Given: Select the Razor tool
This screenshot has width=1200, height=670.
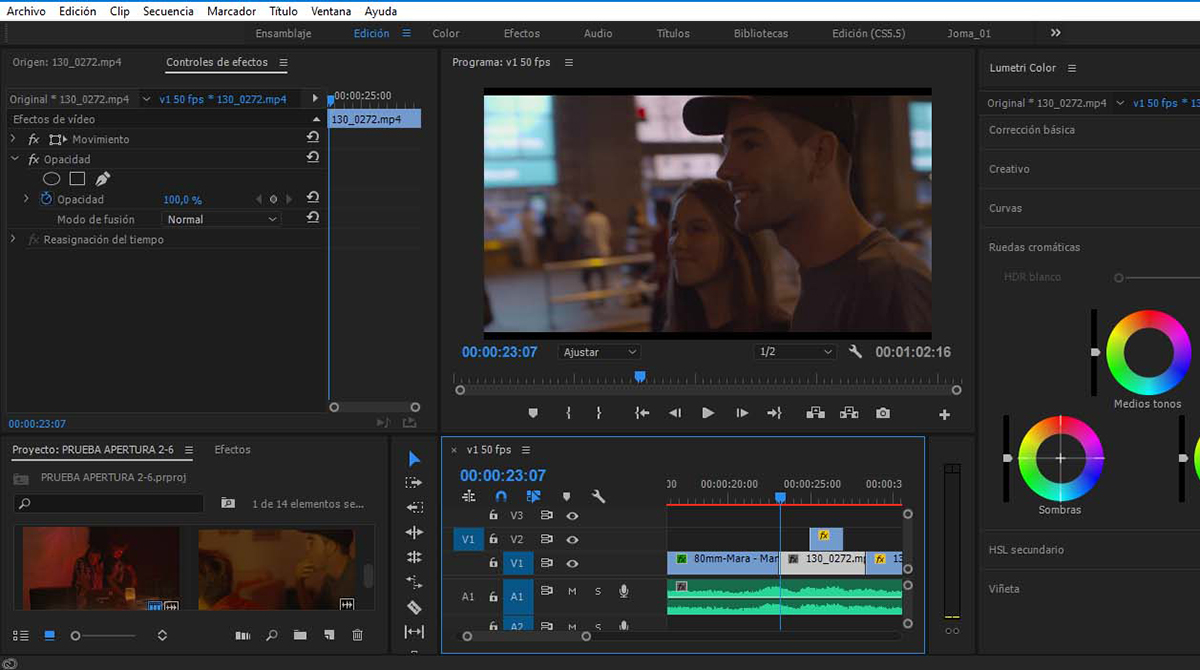Looking at the screenshot, I should [x=414, y=607].
